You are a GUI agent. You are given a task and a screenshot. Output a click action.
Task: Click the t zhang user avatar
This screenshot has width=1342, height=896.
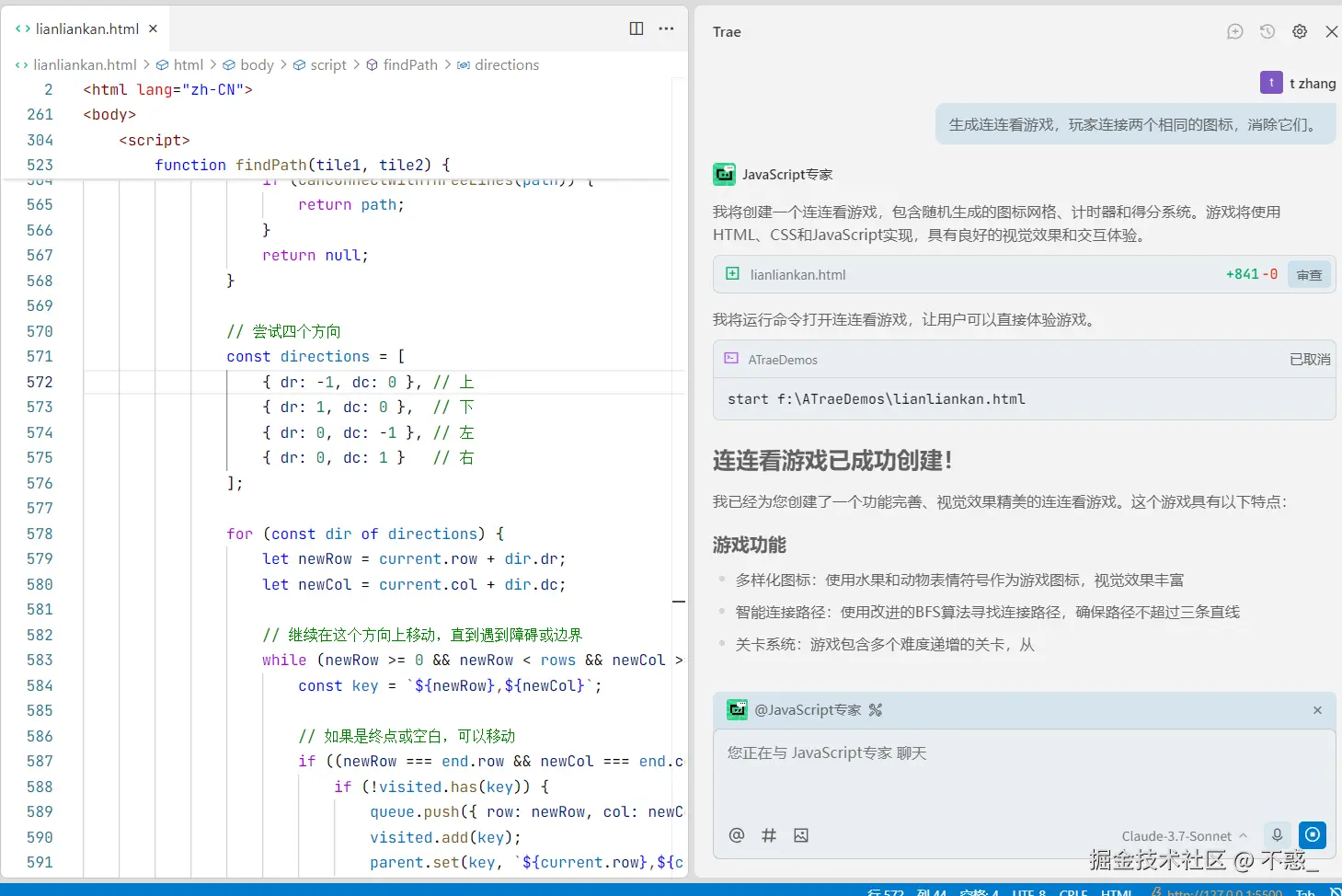coord(1271,83)
